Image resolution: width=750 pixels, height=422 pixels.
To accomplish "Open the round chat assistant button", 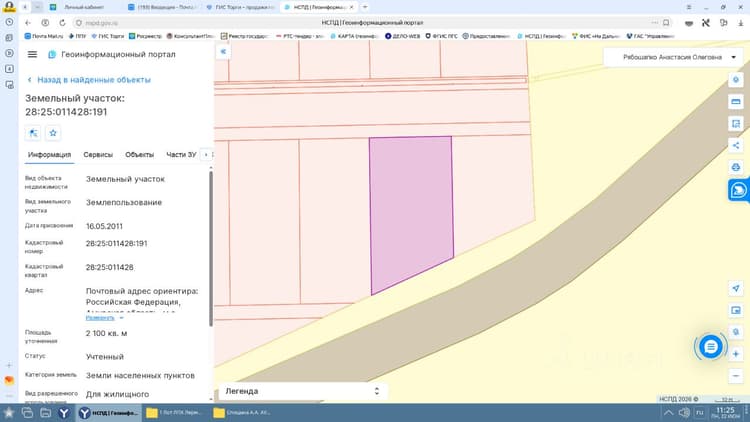I will pos(710,346).
